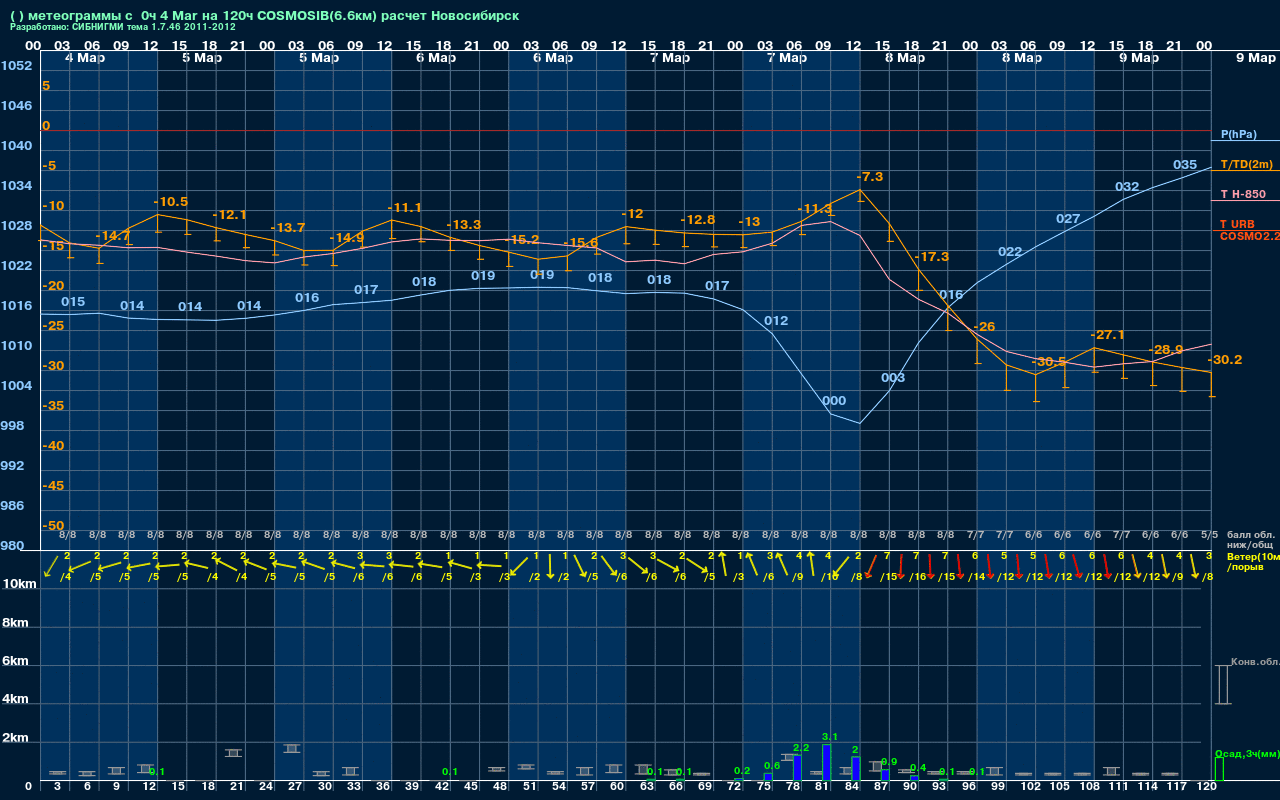Click the COSMO2.2 legend text
Viewport: 1280px width, 800px height.
(1249, 236)
